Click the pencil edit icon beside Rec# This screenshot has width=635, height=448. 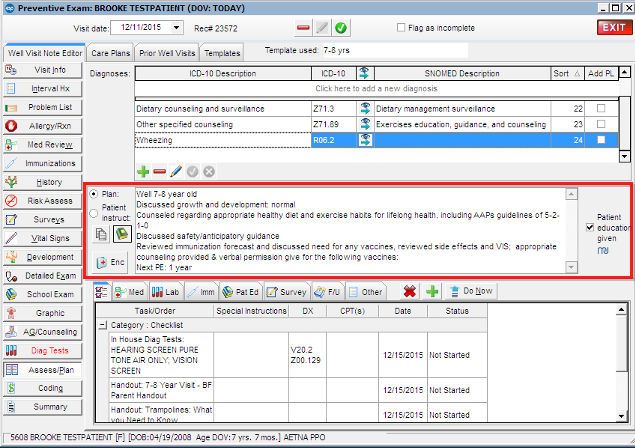tap(322, 28)
